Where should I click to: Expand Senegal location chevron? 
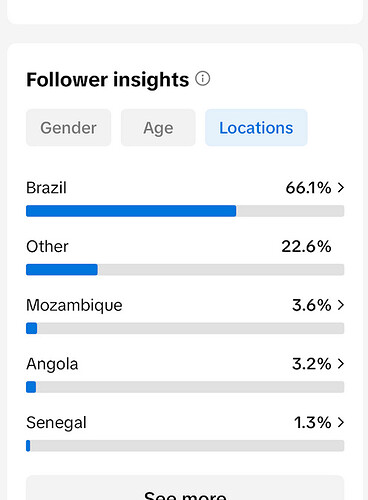coord(340,422)
